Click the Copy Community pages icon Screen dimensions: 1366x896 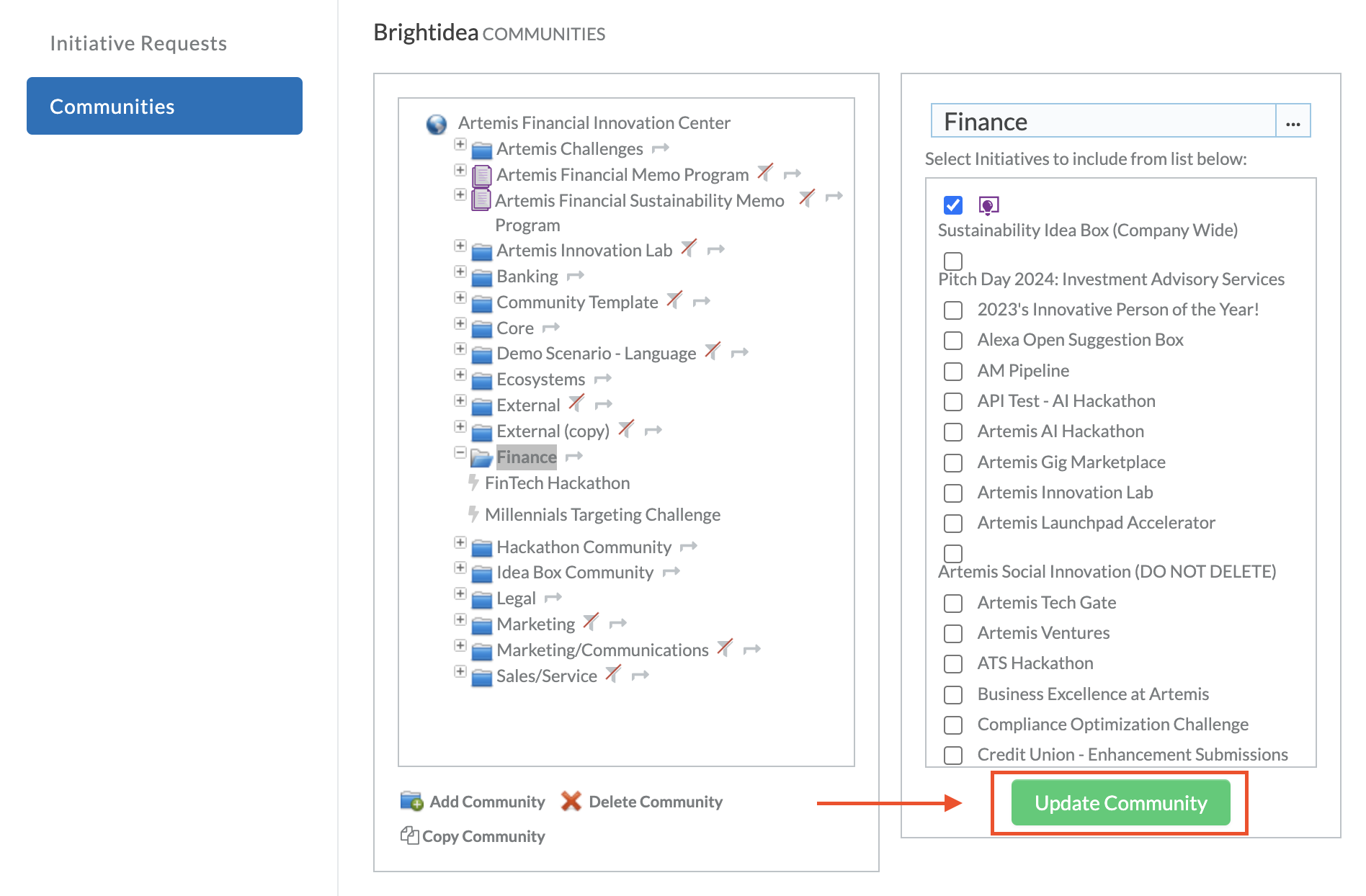tap(409, 835)
